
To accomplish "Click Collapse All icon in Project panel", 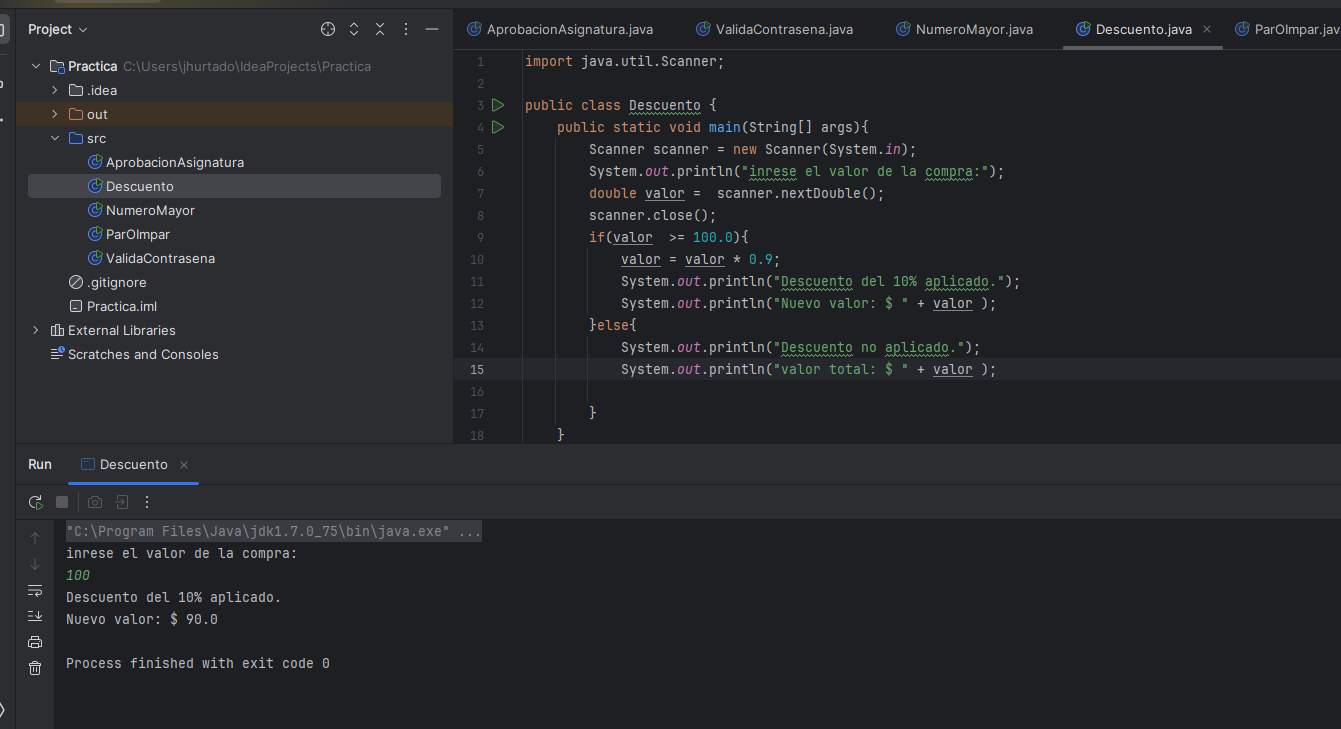I will [x=380, y=30].
